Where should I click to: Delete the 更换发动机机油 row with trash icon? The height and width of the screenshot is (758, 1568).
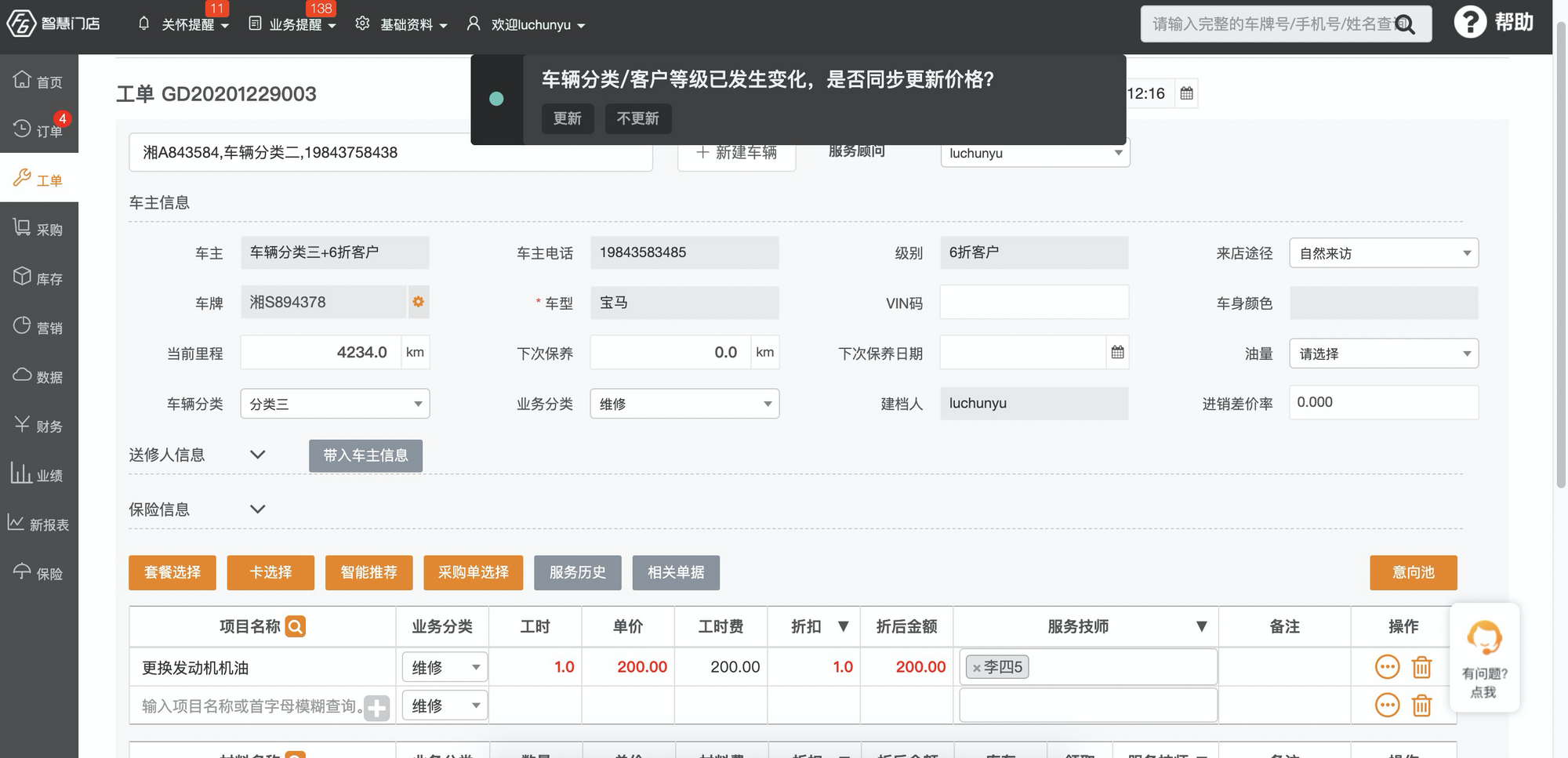pos(1421,667)
